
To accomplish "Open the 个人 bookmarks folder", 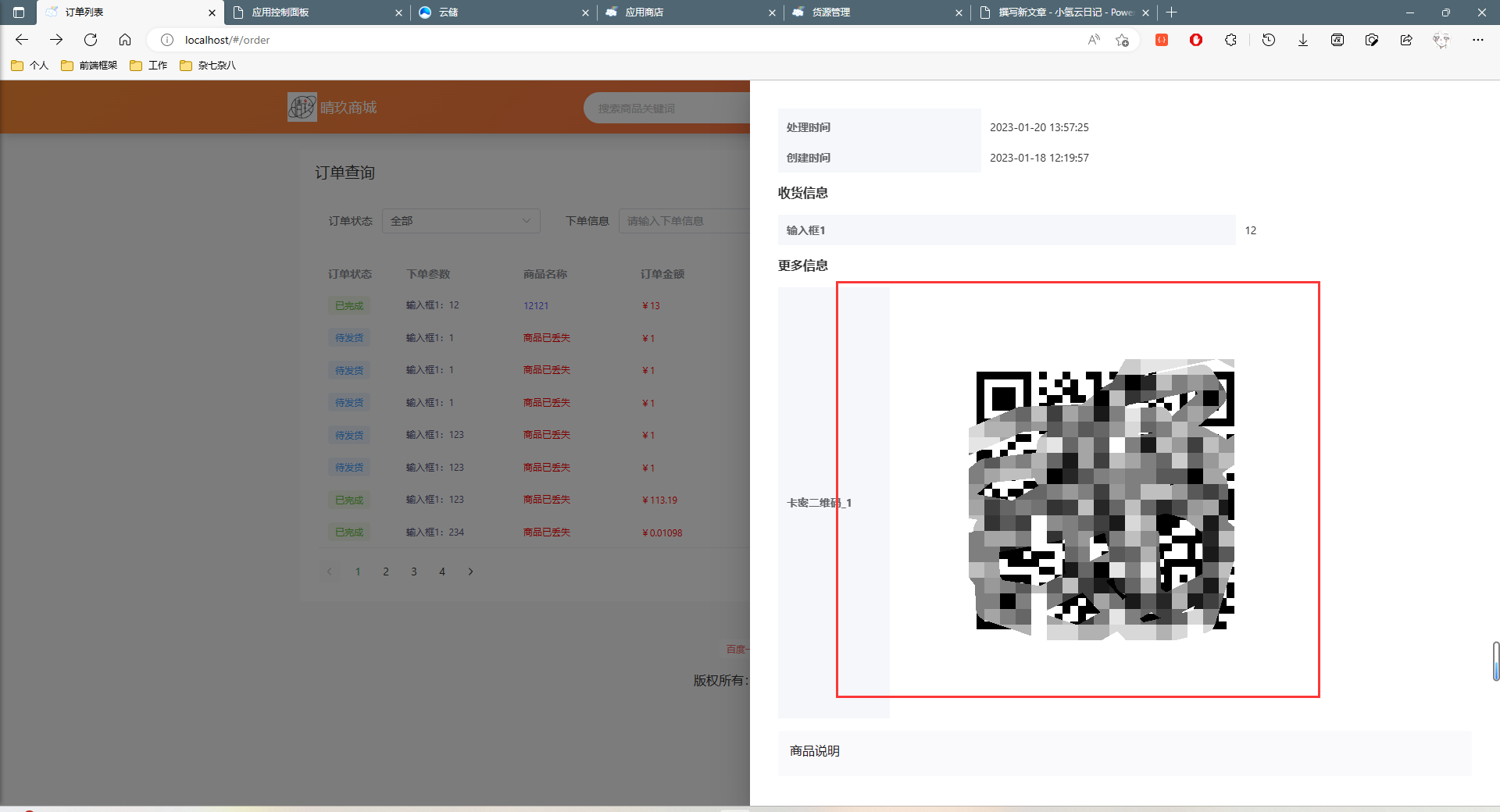I will [x=30, y=66].
